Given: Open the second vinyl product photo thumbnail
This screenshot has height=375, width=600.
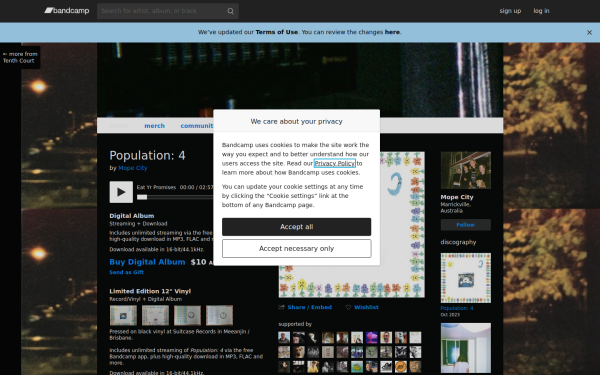Looking at the screenshot, I should pyautogui.click(x=155, y=315).
